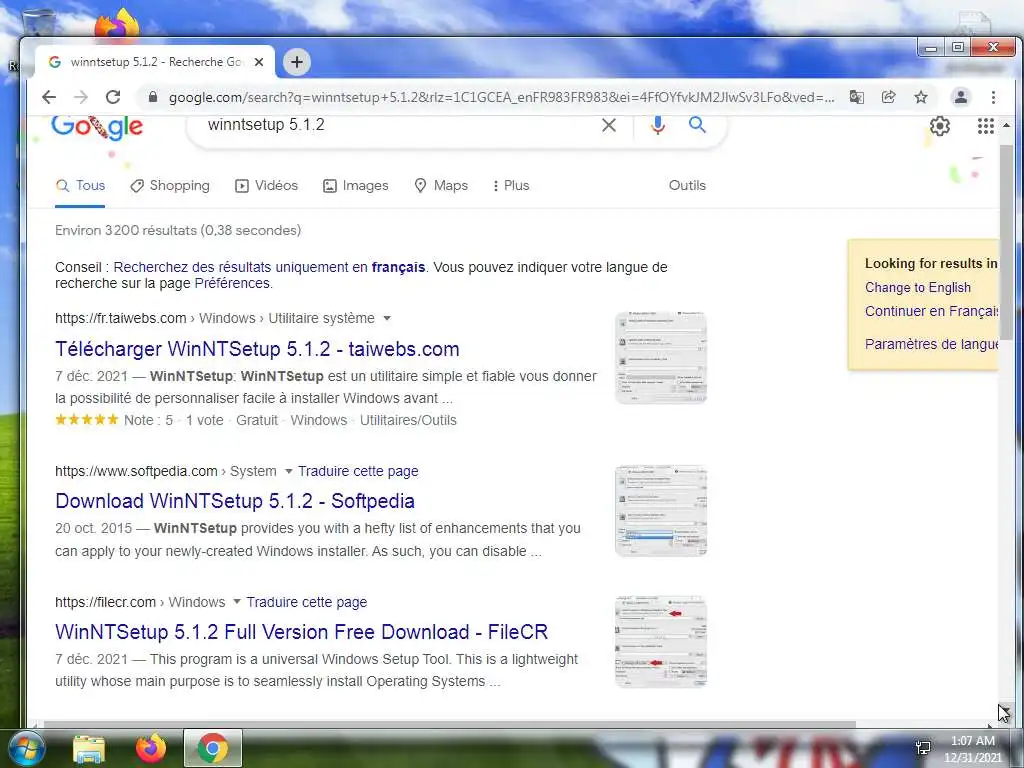The height and width of the screenshot is (768, 1024).
Task: Switch to the Maps tab
Action: pos(441,185)
